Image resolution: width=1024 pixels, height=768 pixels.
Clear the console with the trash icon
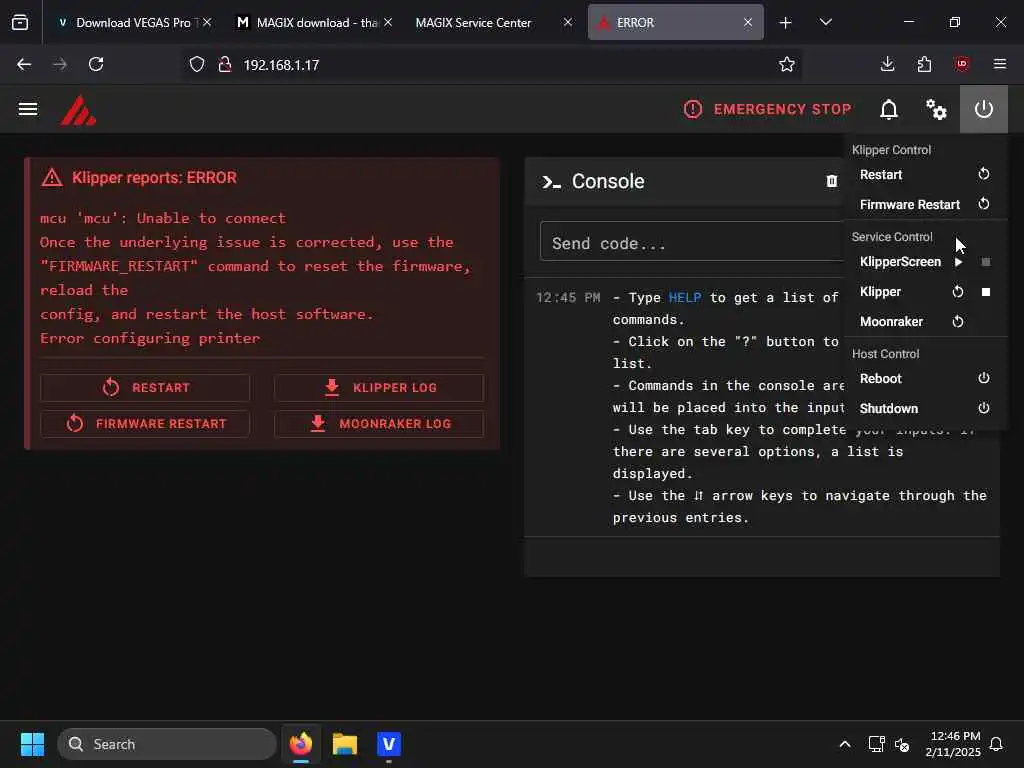(x=831, y=181)
